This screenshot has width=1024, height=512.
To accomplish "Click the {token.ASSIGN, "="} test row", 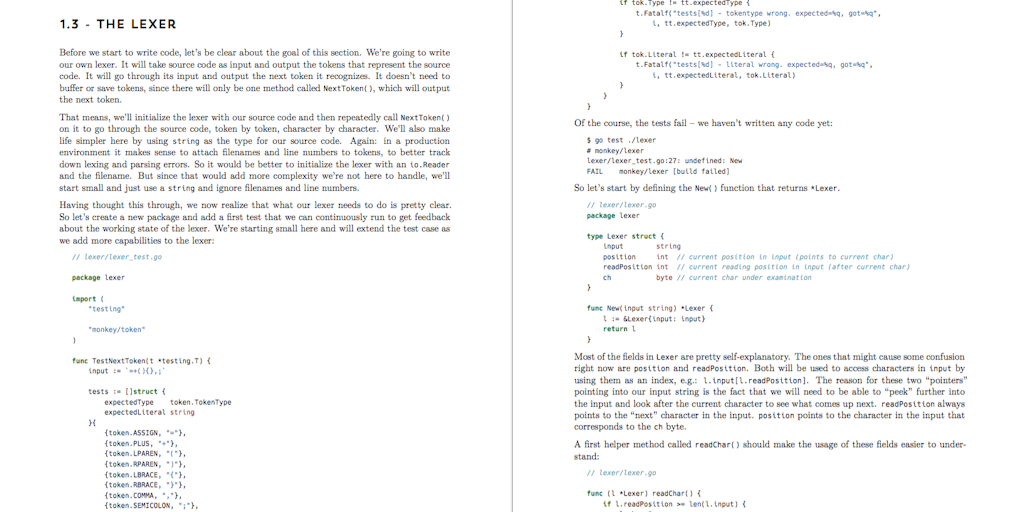I will coord(146,433).
